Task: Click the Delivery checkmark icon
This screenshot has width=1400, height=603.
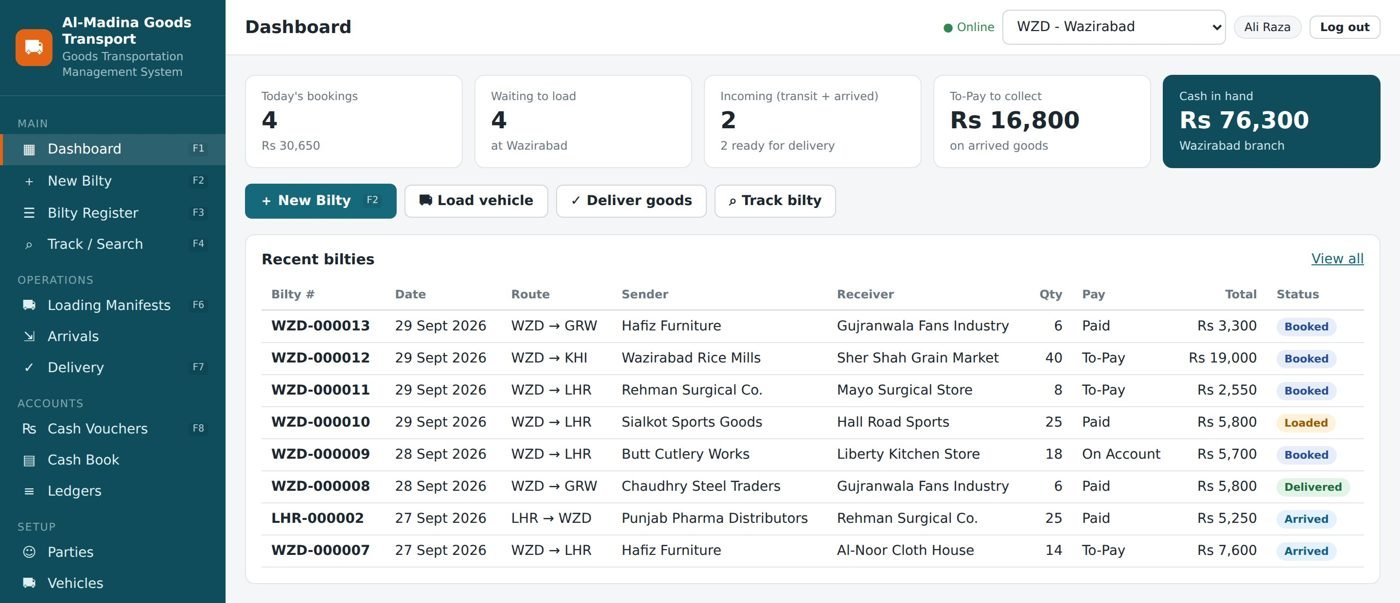Action: point(29,367)
